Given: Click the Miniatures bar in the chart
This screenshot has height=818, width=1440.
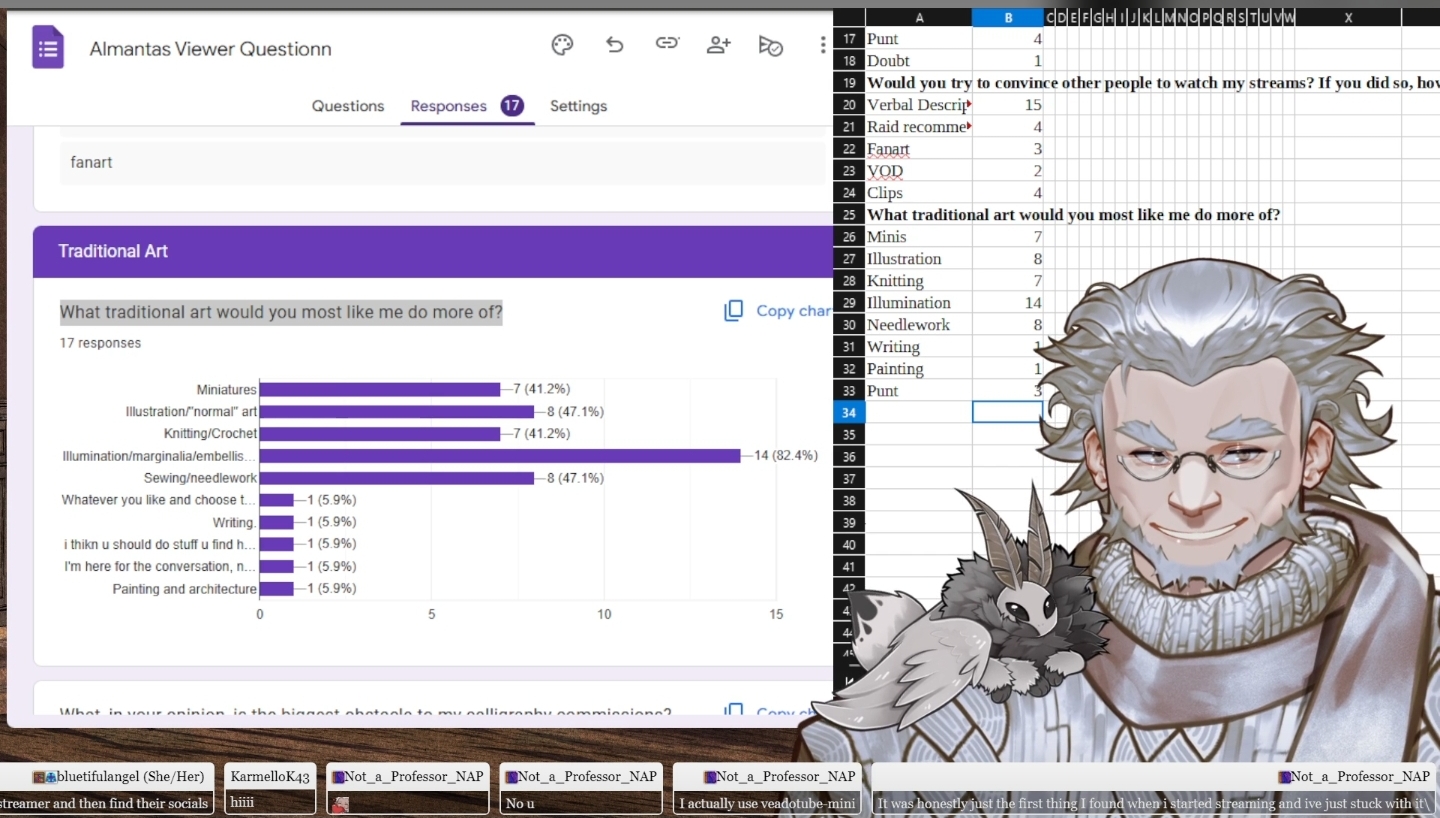Looking at the screenshot, I should pos(380,389).
